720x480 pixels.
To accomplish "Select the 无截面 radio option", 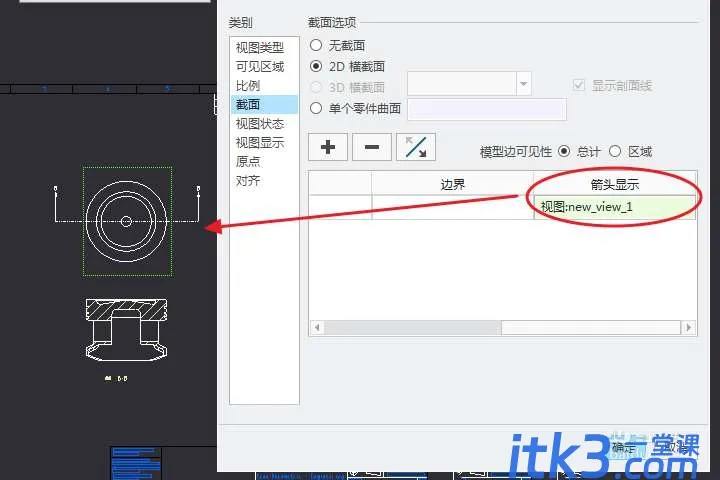I will [316, 45].
